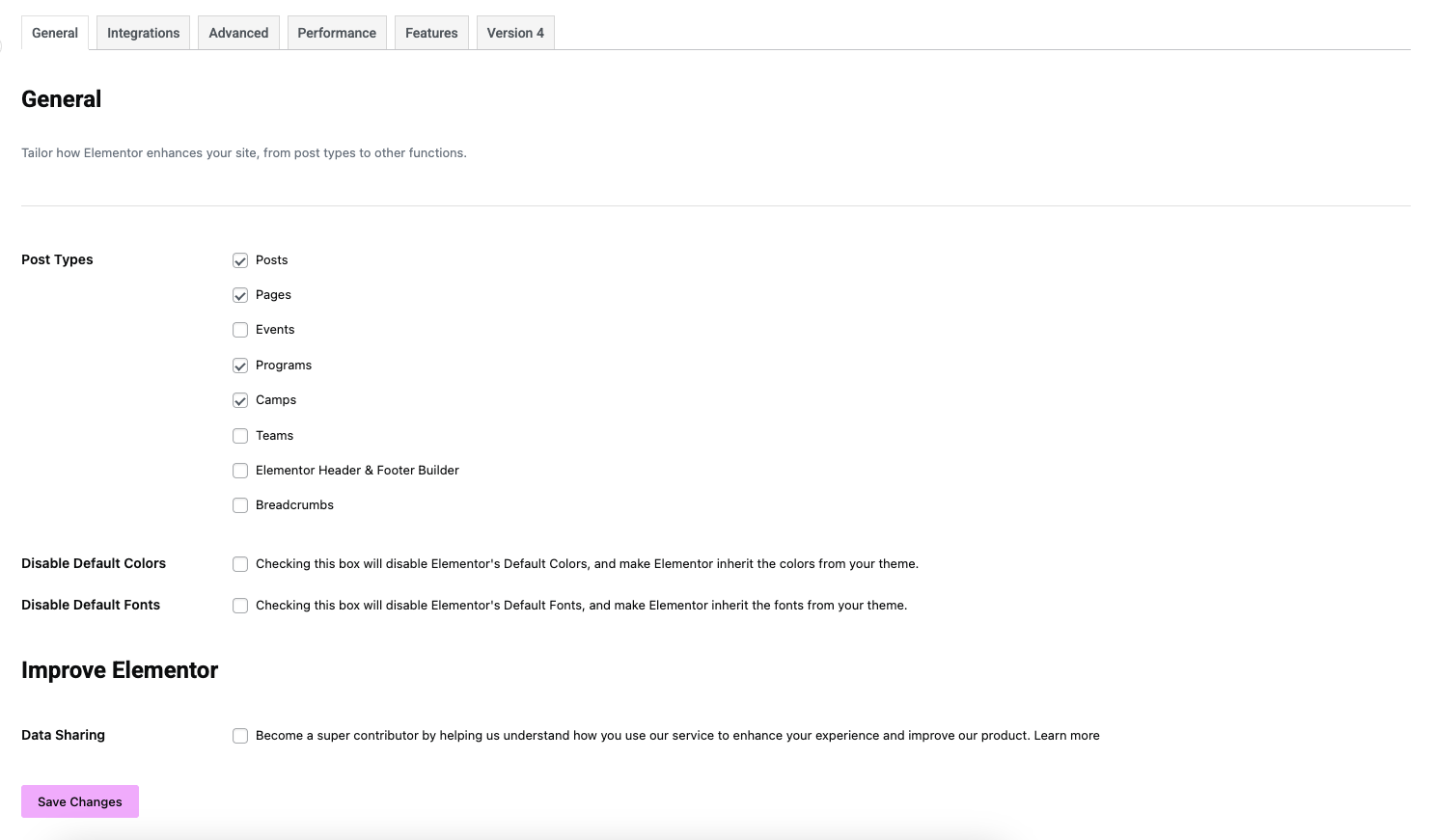The image size is (1432, 840).
Task: Open the Version 4 tab
Action: [515, 33]
